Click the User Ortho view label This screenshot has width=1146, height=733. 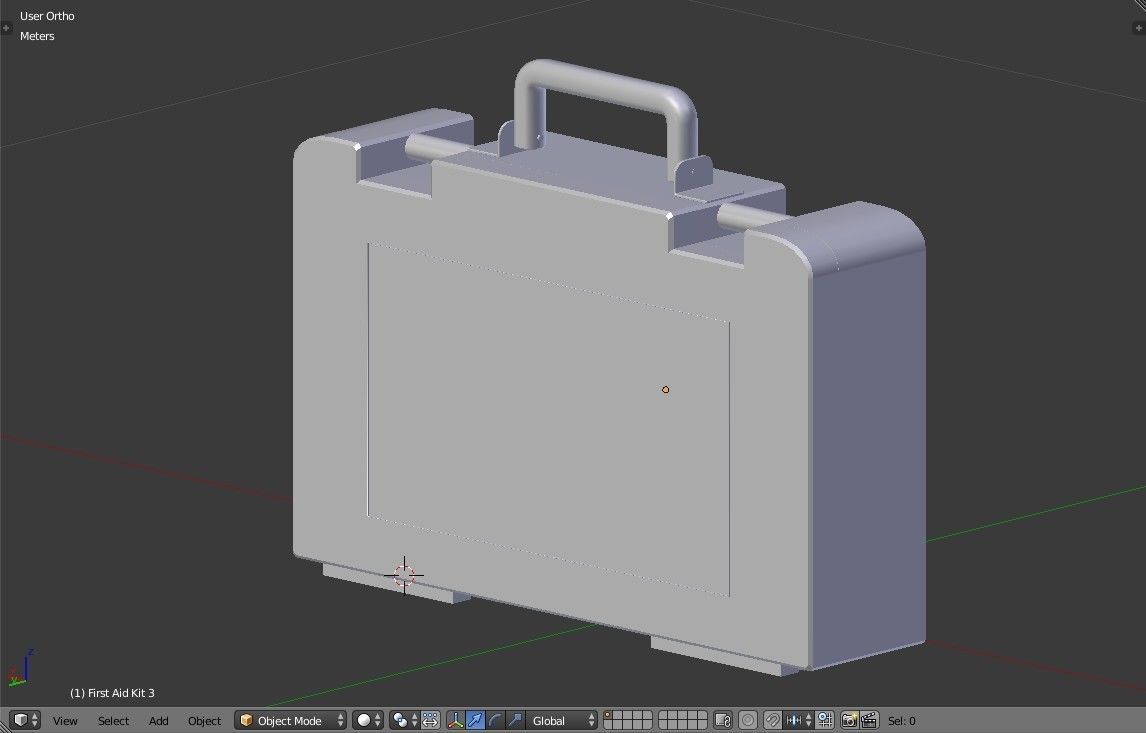click(47, 16)
